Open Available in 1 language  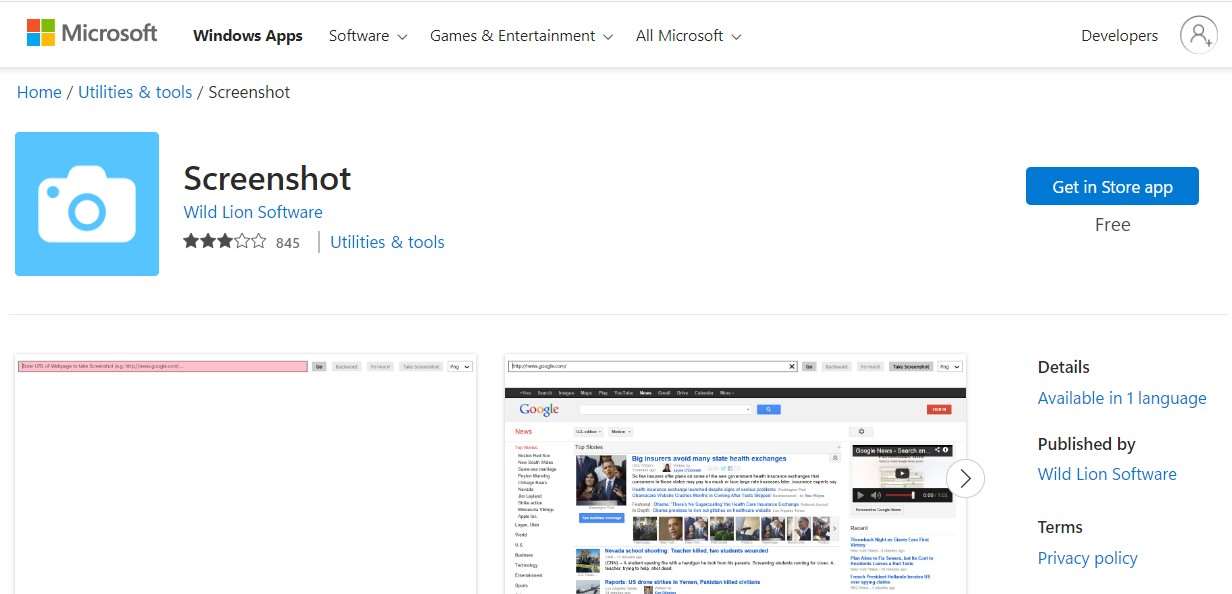click(1122, 398)
